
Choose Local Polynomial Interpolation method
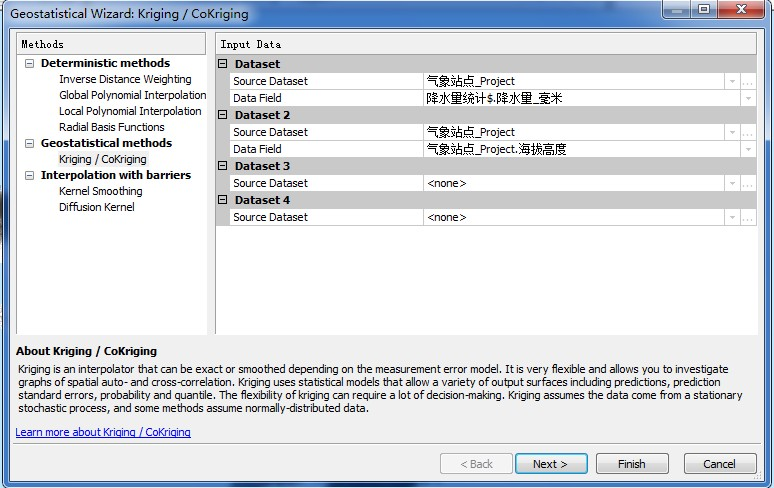point(130,112)
